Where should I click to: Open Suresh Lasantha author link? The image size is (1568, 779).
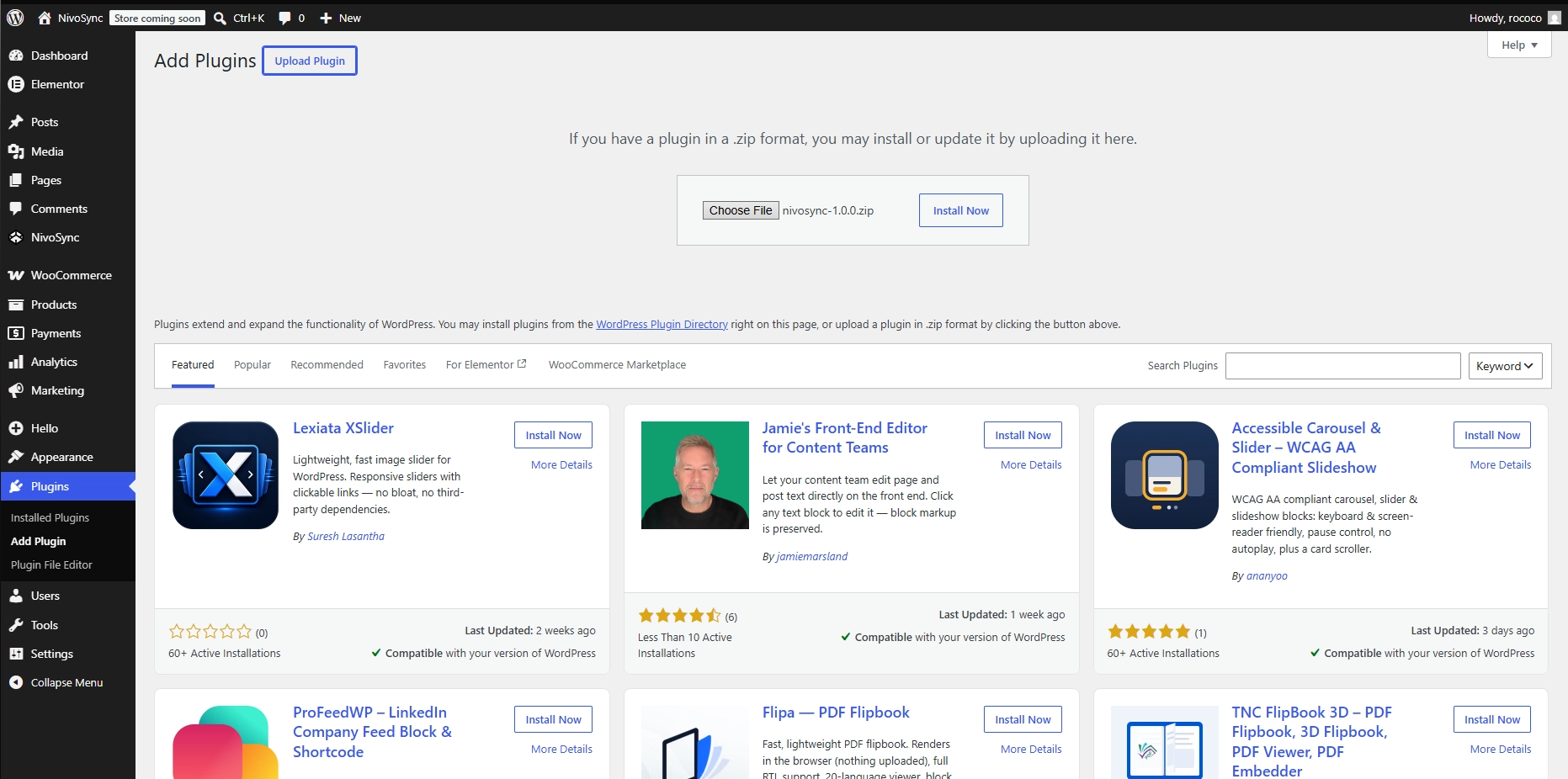tap(346, 537)
